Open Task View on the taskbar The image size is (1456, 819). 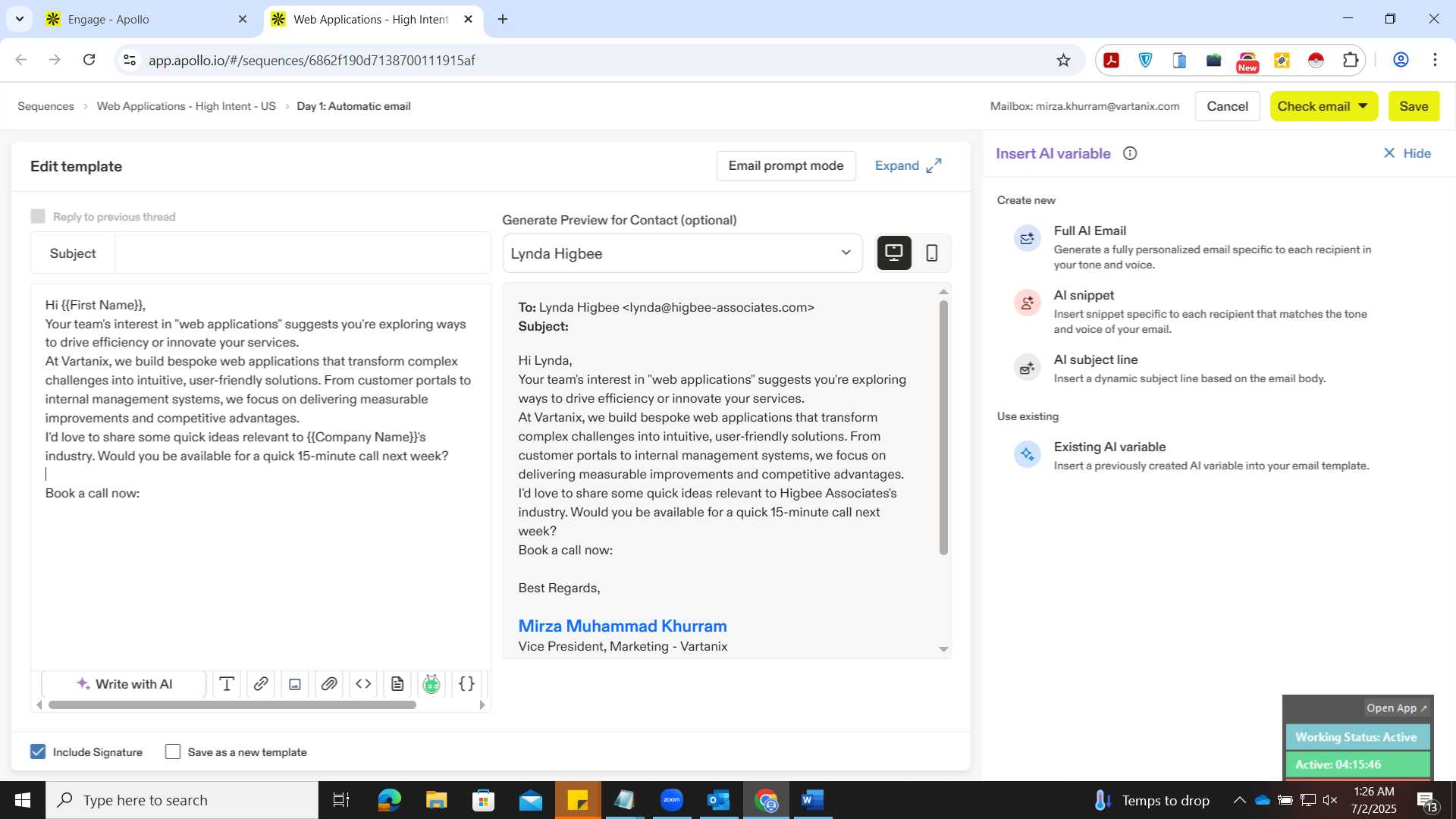pyautogui.click(x=341, y=800)
